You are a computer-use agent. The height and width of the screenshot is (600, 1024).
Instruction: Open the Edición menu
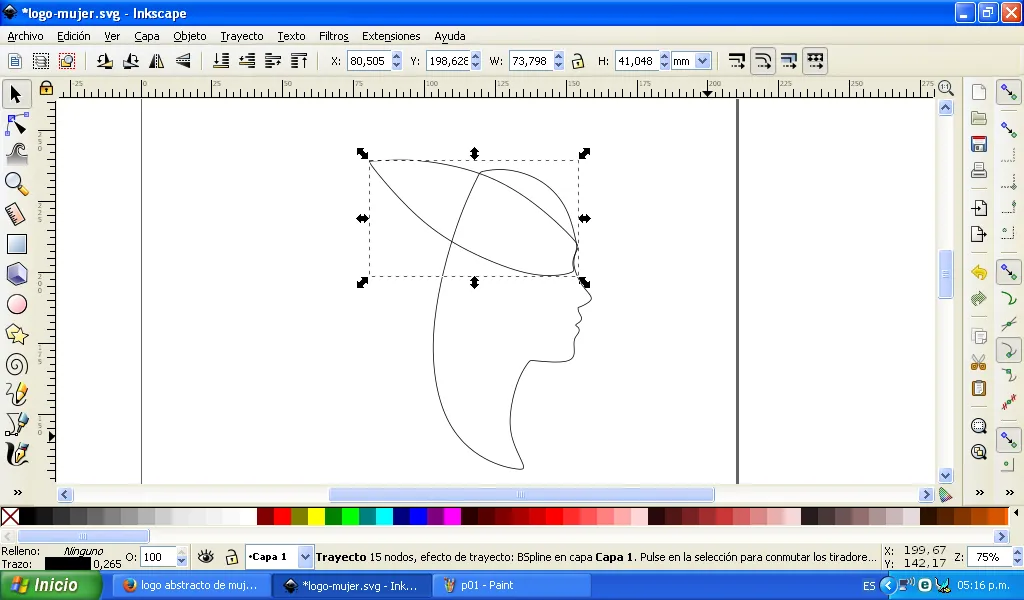(74, 36)
